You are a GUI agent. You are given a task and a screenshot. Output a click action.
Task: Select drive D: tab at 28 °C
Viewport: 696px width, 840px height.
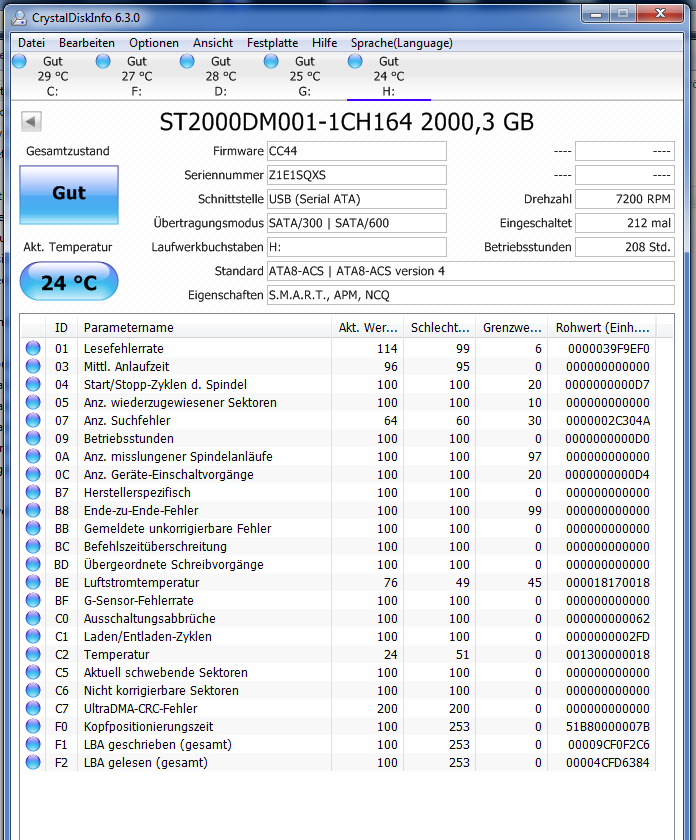coord(221,76)
